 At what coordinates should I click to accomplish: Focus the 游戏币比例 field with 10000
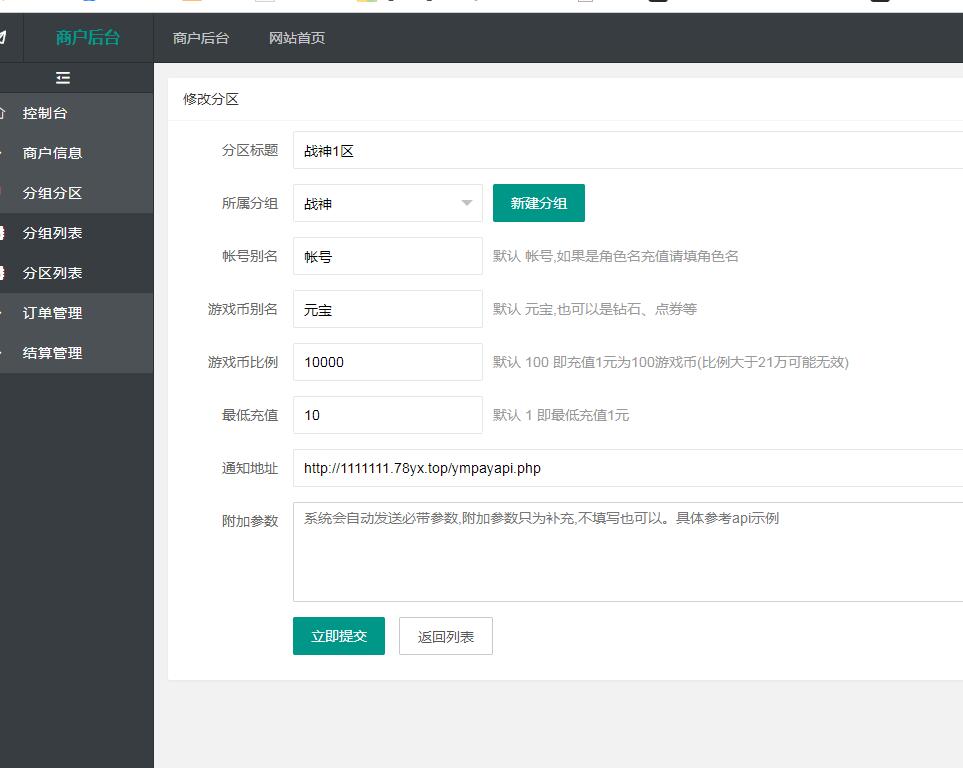388,362
